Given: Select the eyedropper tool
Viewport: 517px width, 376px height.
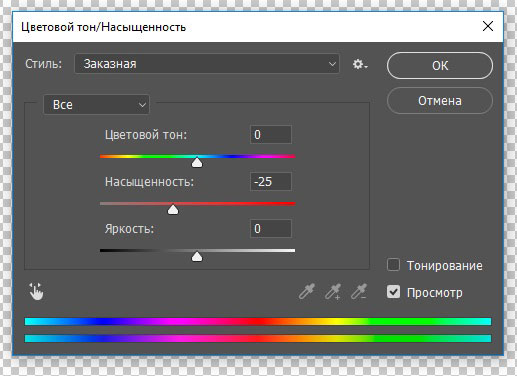Looking at the screenshot, I should 307,291.
